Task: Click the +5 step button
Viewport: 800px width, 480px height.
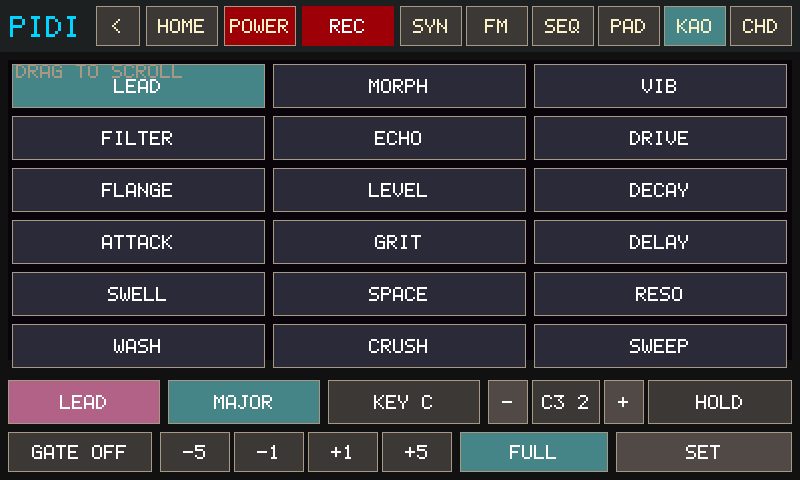Action: tap(417, 452)
